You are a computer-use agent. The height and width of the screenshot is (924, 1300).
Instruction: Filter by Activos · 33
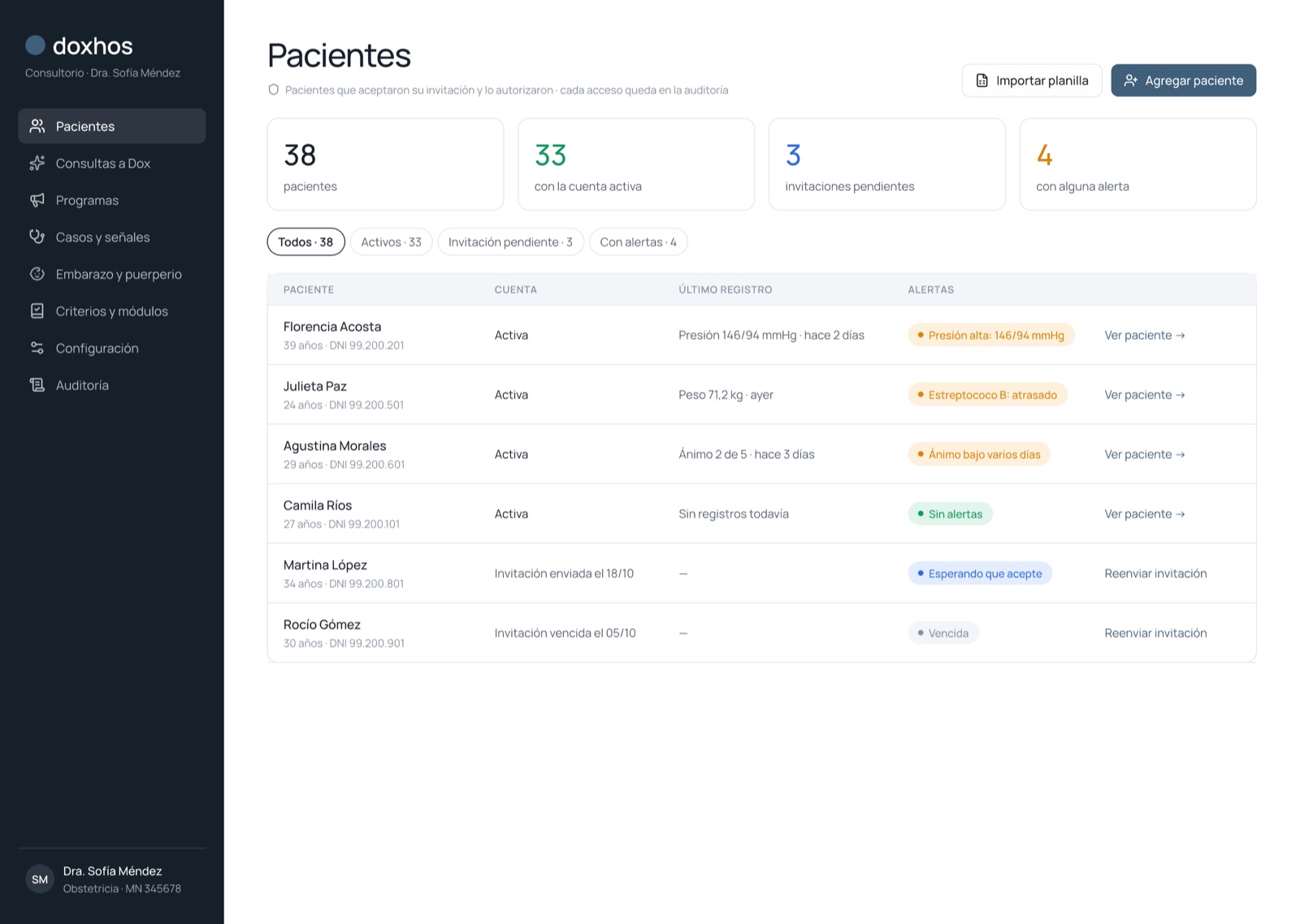[392, 242]
